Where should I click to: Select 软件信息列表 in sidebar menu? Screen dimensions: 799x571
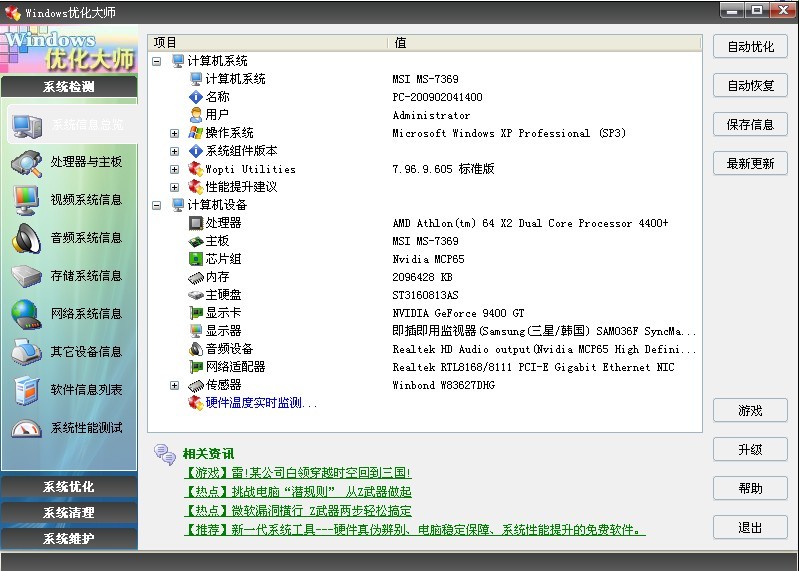pos(87,390)
